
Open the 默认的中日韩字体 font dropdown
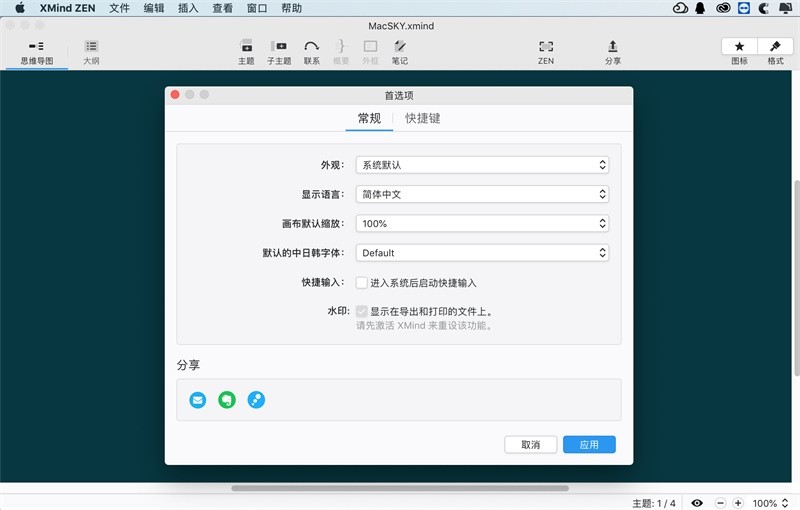click(x=482, y=253)
